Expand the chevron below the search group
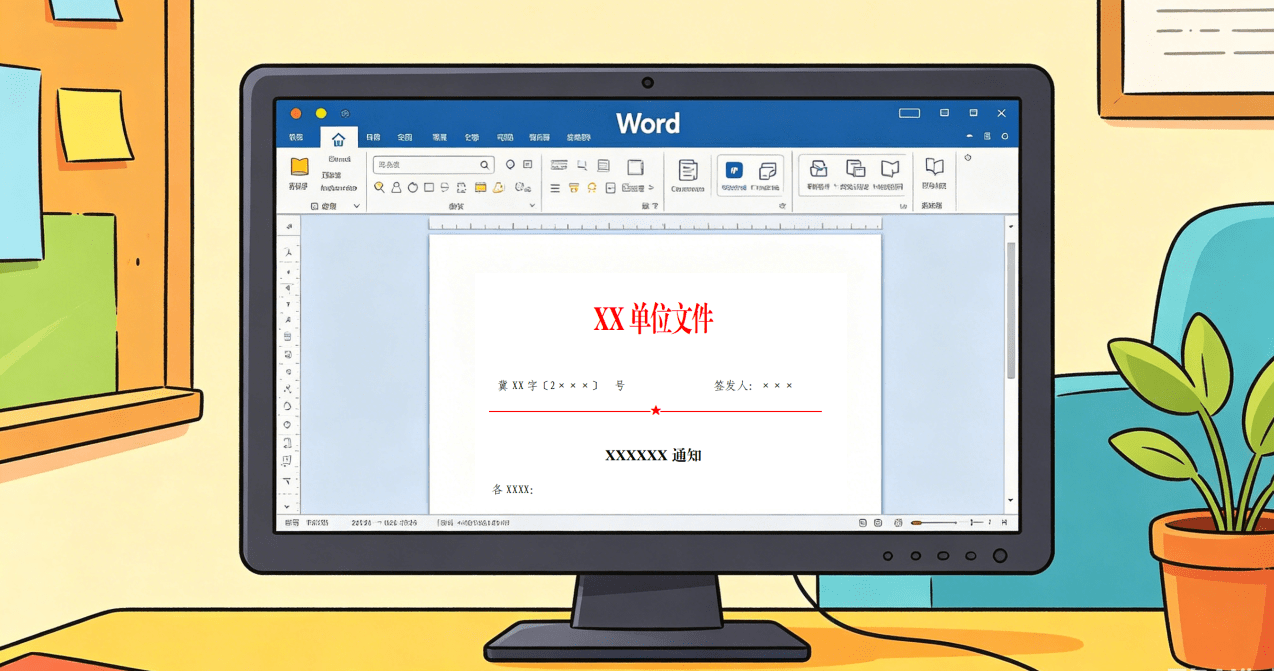Viewport: 1274px width, 671px height. click(x=532, y=206)
